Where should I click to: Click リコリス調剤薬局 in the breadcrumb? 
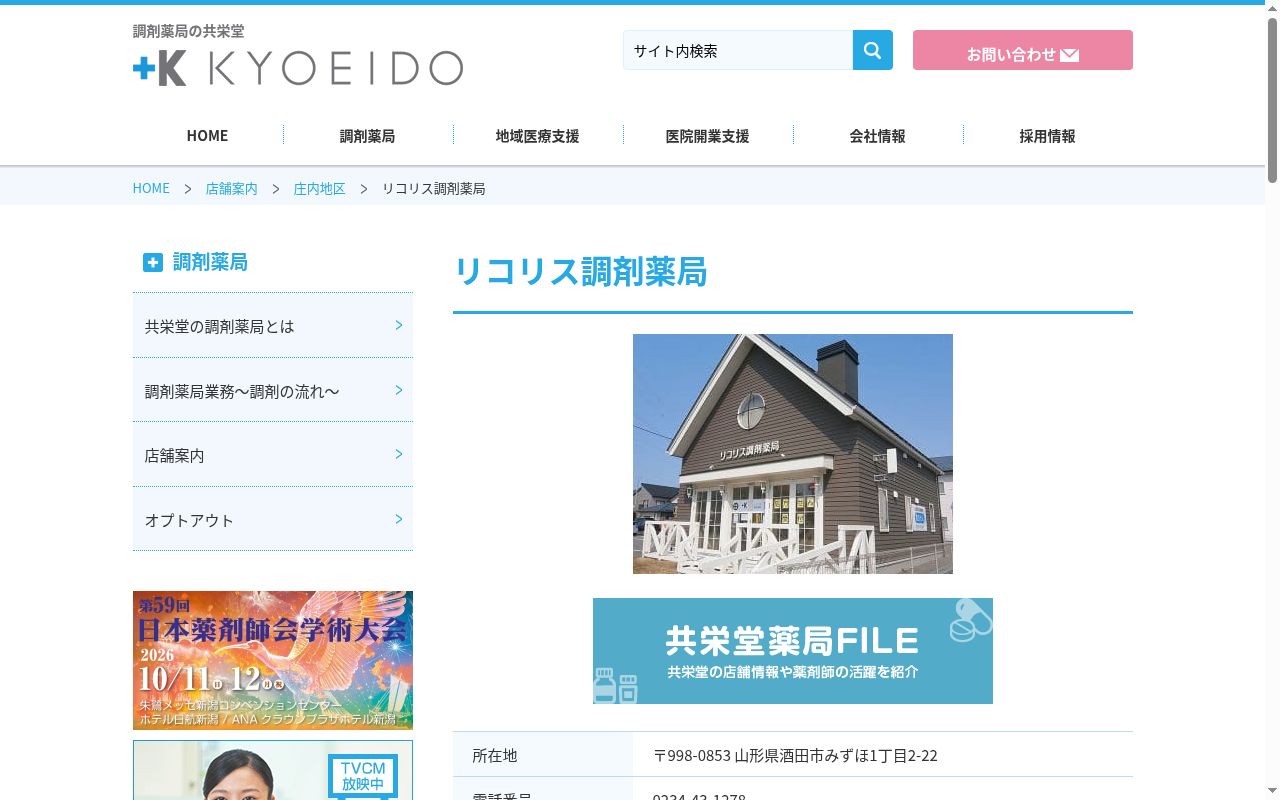point(434,188)
